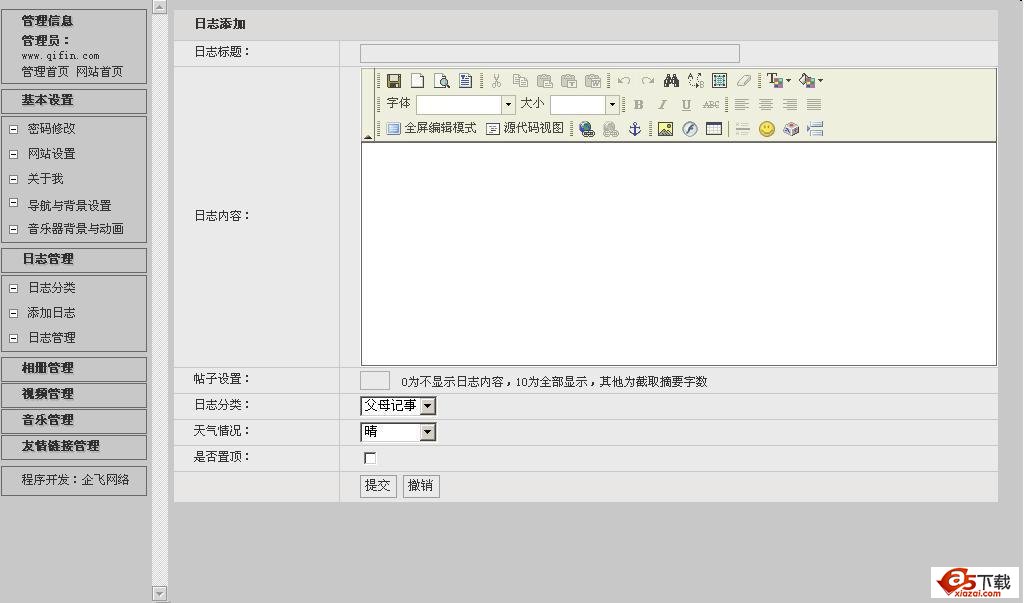Insert table icon
Viewport: 1024px width, 603px height.
point(714,129)
